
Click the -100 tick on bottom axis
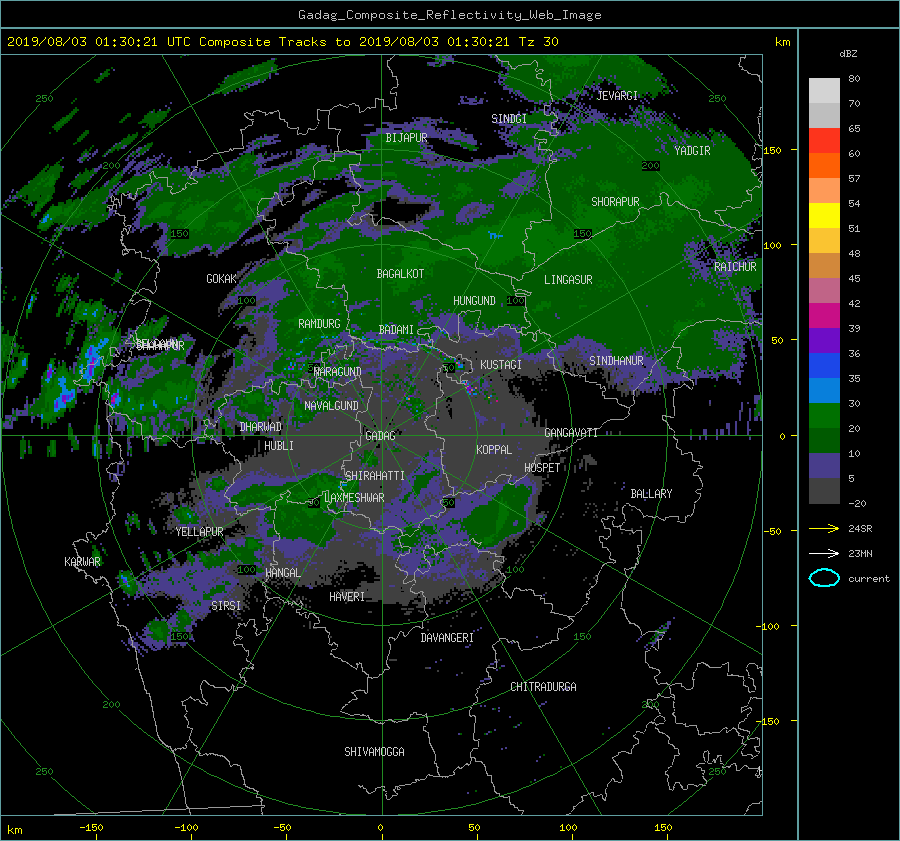pos(187,827)
